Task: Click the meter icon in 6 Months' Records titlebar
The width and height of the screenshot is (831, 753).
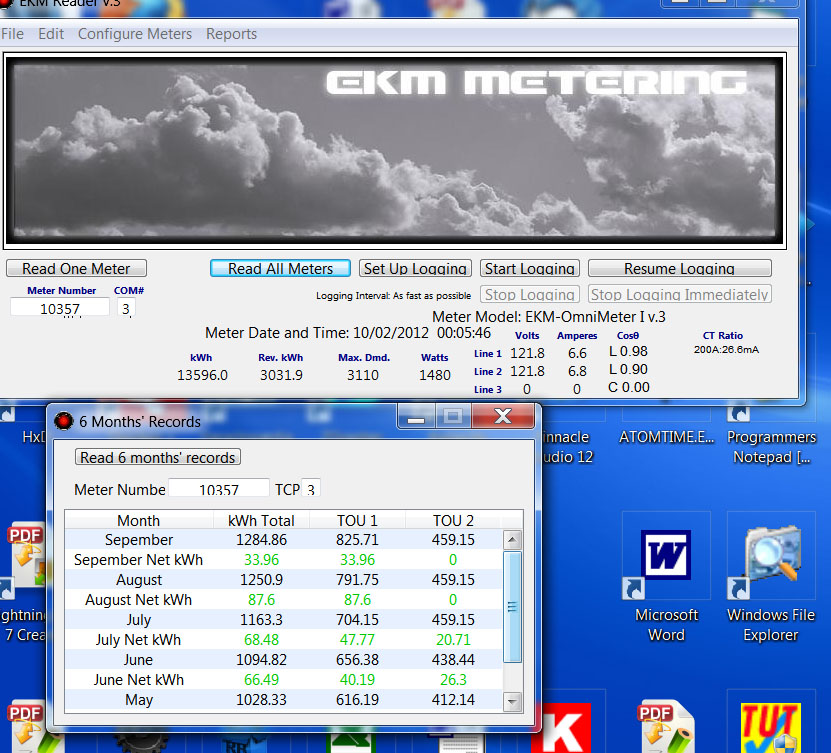Action: pos(62,420)
